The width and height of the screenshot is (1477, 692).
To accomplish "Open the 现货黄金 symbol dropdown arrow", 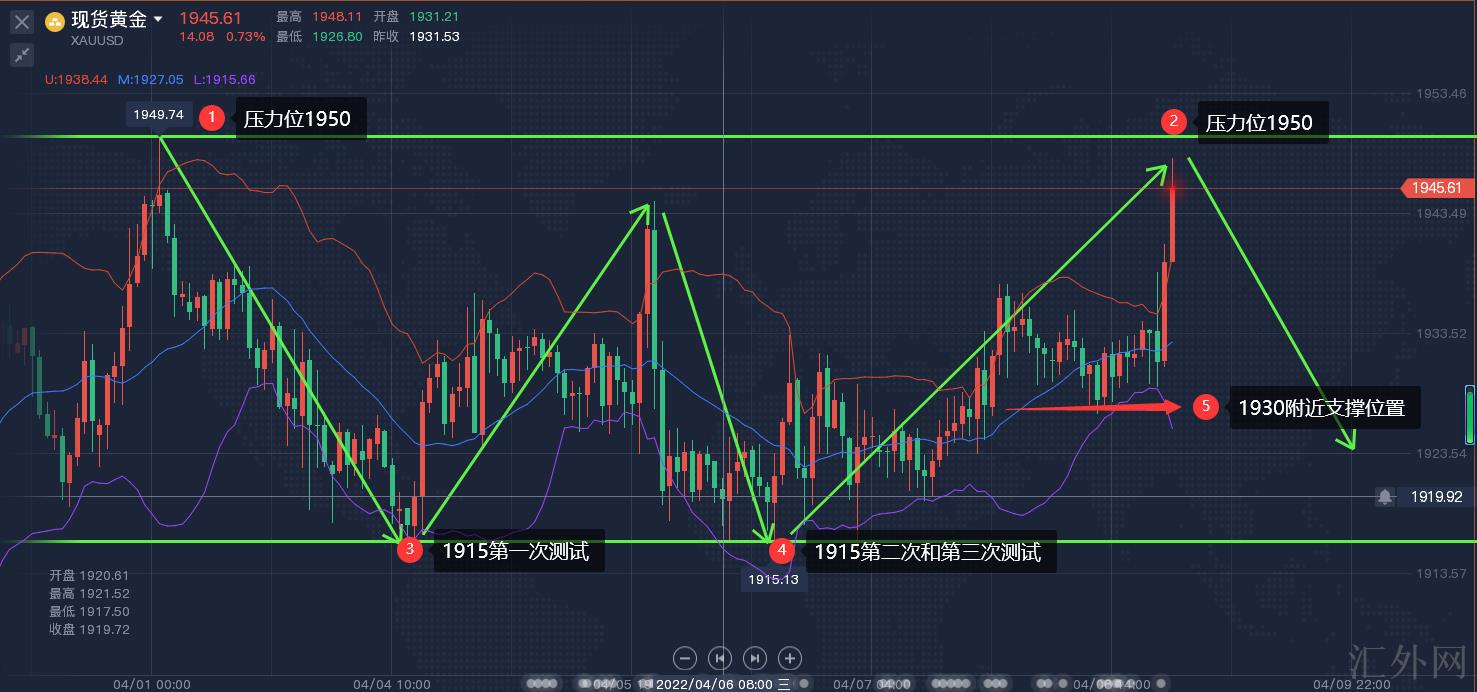I will tap(158, 20).
